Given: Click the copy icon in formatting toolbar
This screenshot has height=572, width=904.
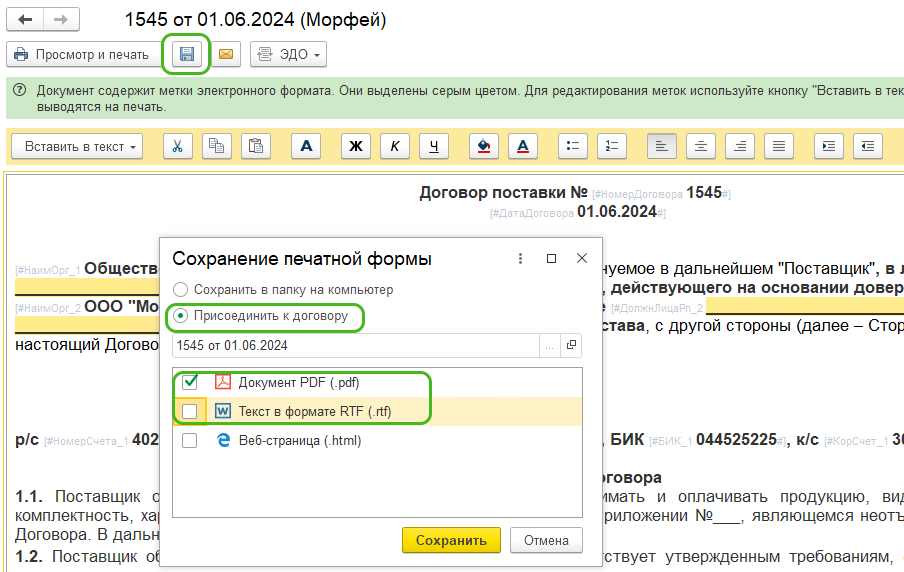Looking at the screenshot, I should [215, 146].
